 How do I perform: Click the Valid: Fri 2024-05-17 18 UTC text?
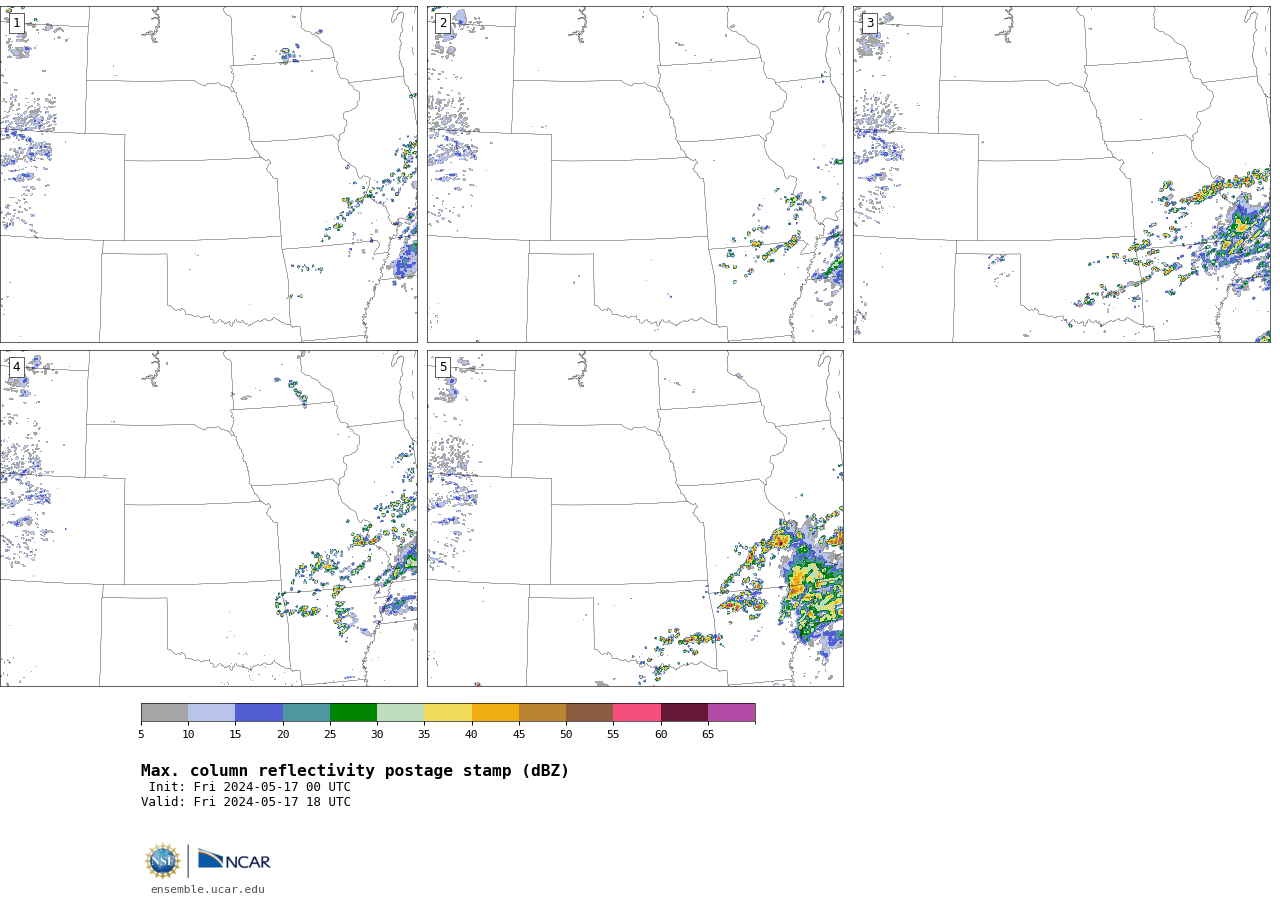(246, 802)
